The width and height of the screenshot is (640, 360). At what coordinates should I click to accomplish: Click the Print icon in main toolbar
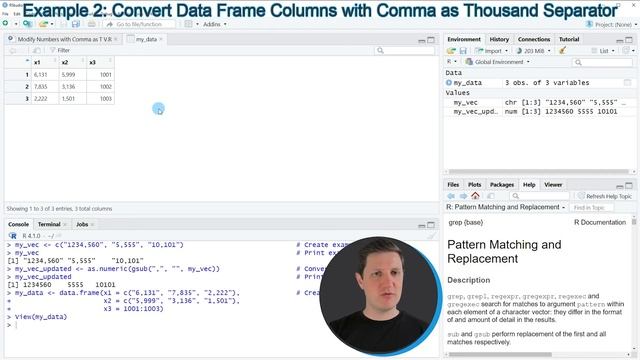tap(91, 24)
